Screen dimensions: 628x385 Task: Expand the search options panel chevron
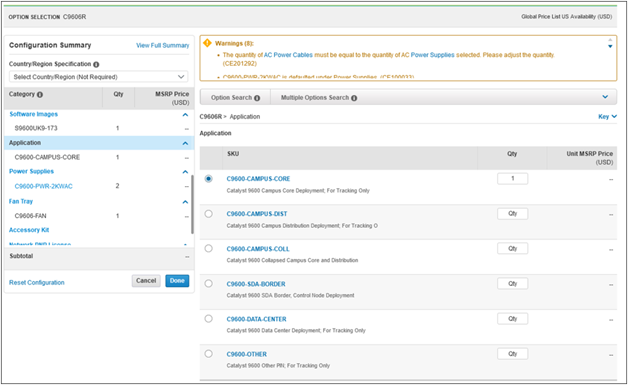point(605,97)
